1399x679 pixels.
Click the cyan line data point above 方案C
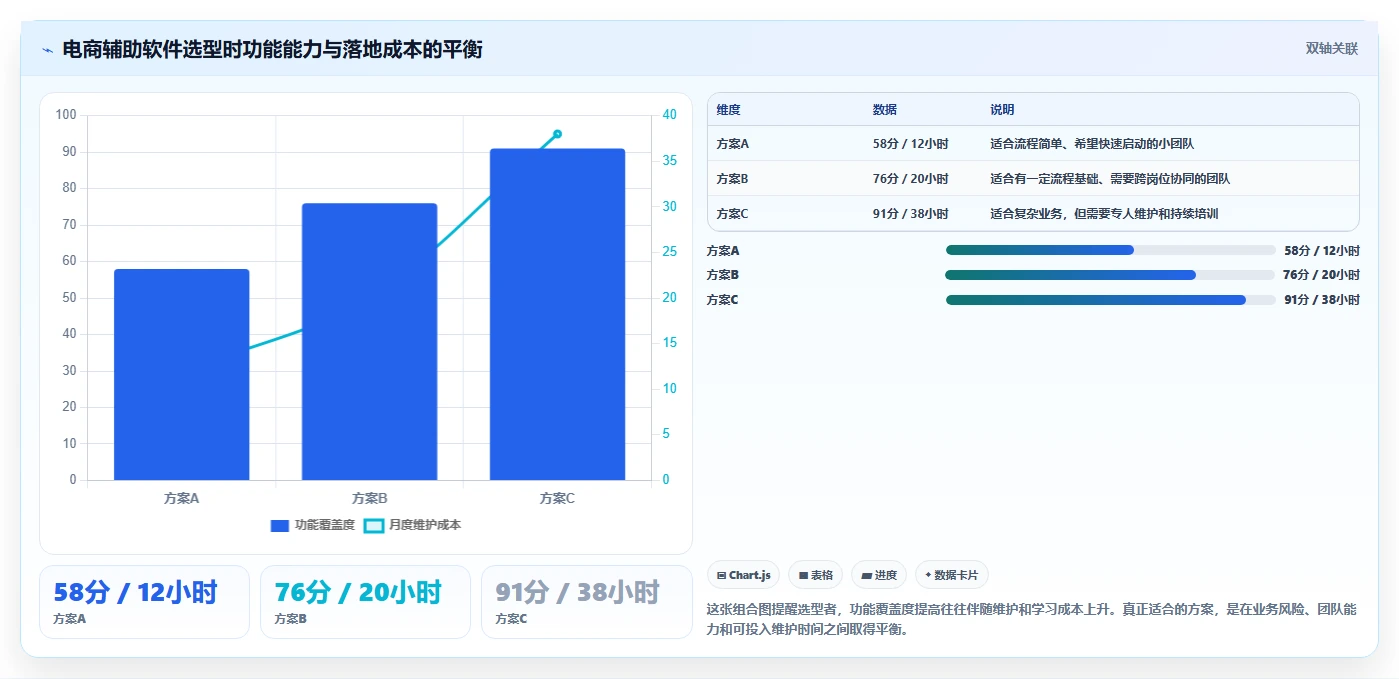click(x=557, y=134)
